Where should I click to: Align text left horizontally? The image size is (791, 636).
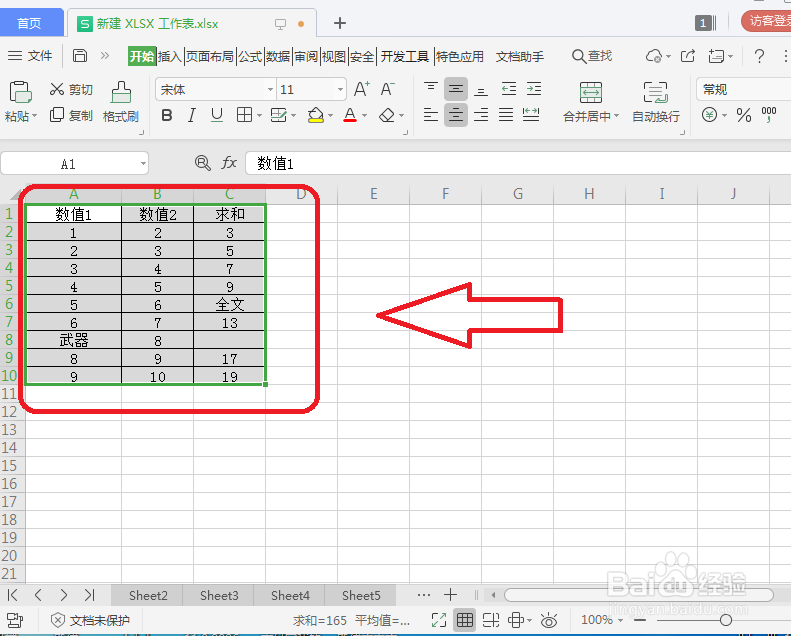click(x=431, y=115)
